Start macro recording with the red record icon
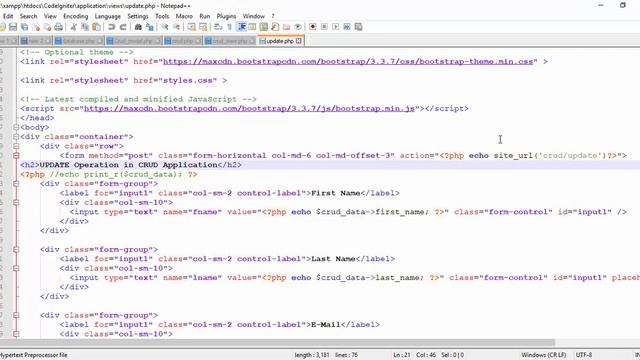 [313, 27]
